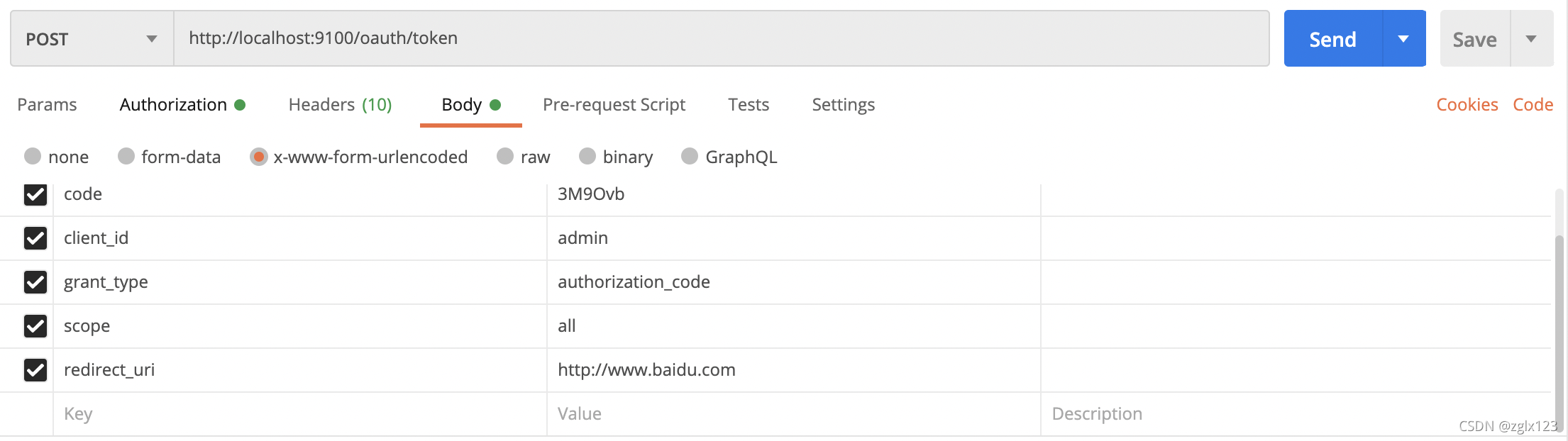This screenshot has height=441, width=1568.
Task: Uncheck the code parameter checkbox
Action: (x=35, y=194)
